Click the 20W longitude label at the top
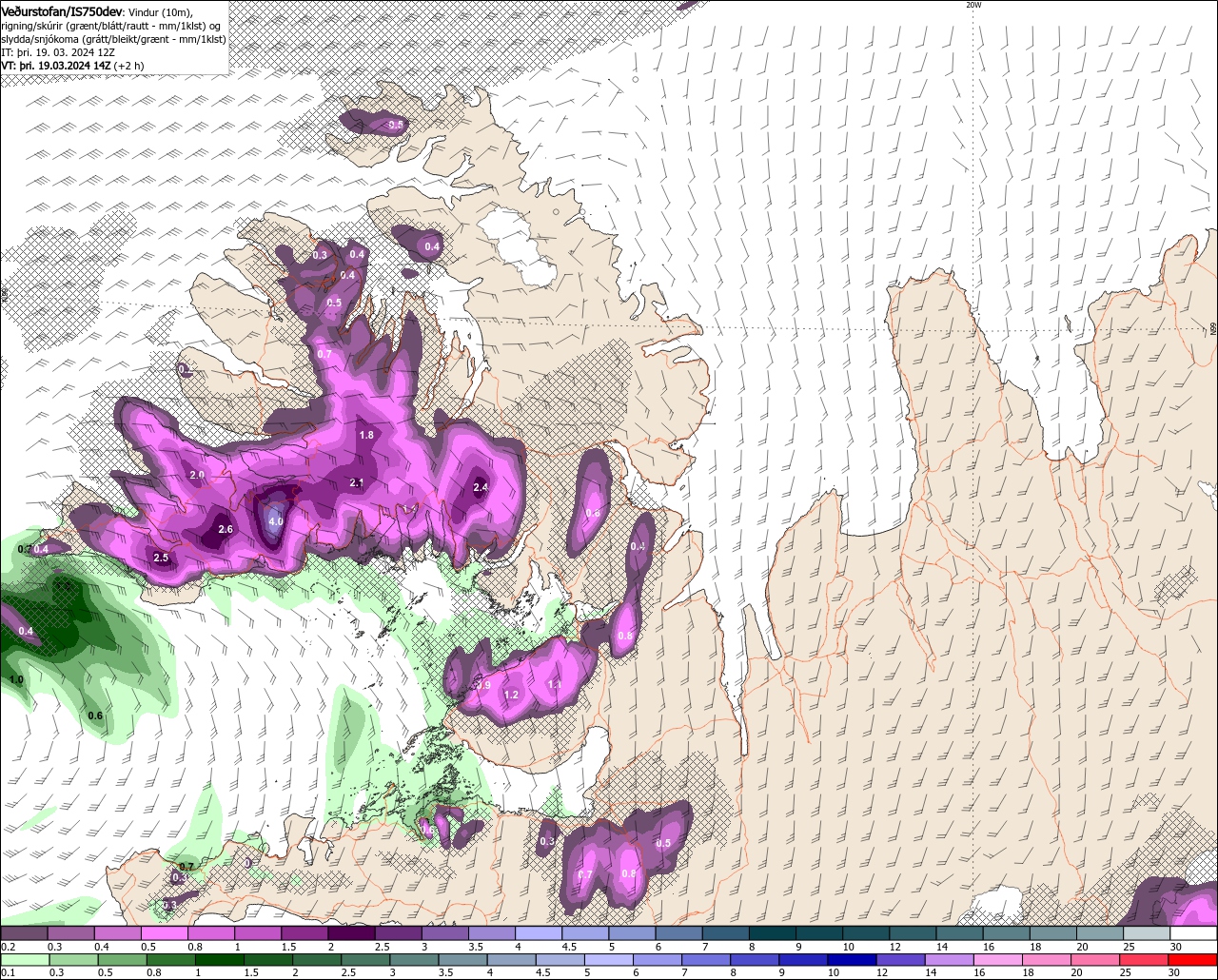Image resolution: width=1218 pixels, height=980 pixels. pyautogui.click(x=972, y=5)
